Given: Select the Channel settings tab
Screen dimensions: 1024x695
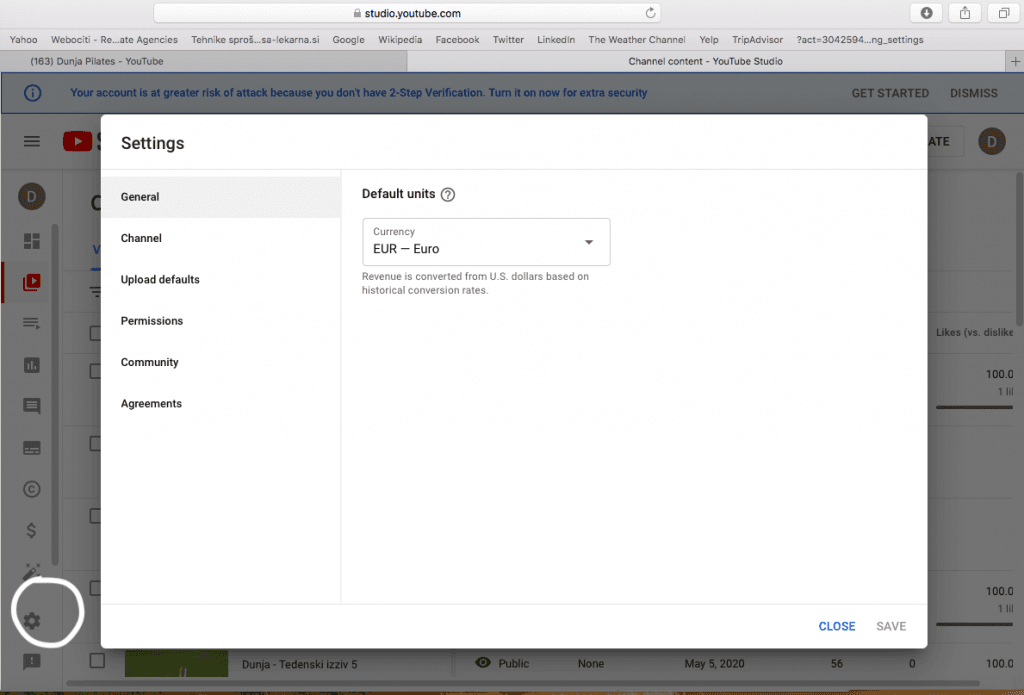Looking at the screenshot, I should [141, 238].
